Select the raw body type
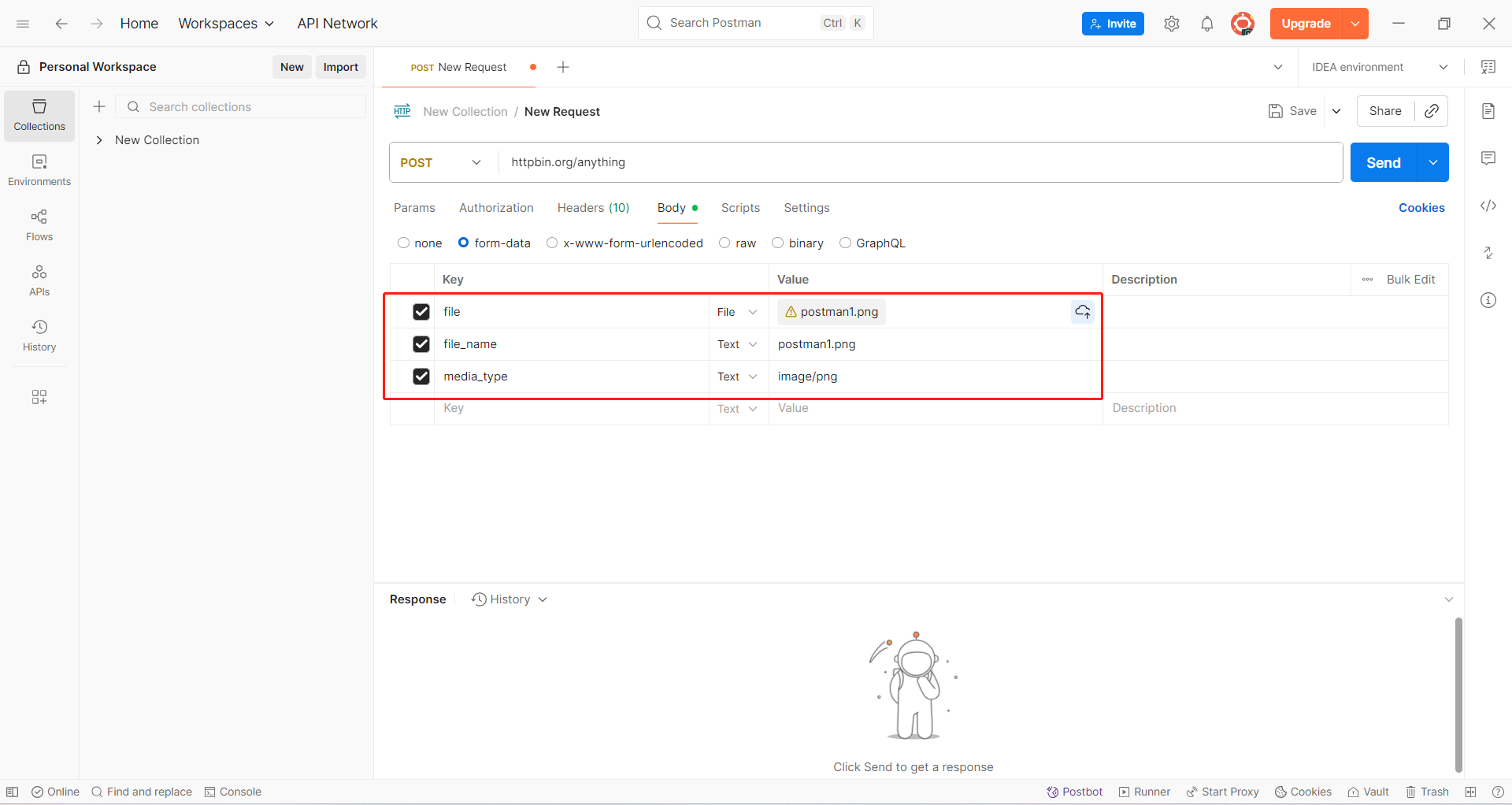Image resolution: width=1512 pixels, height=805 pixels. (724, 243)
